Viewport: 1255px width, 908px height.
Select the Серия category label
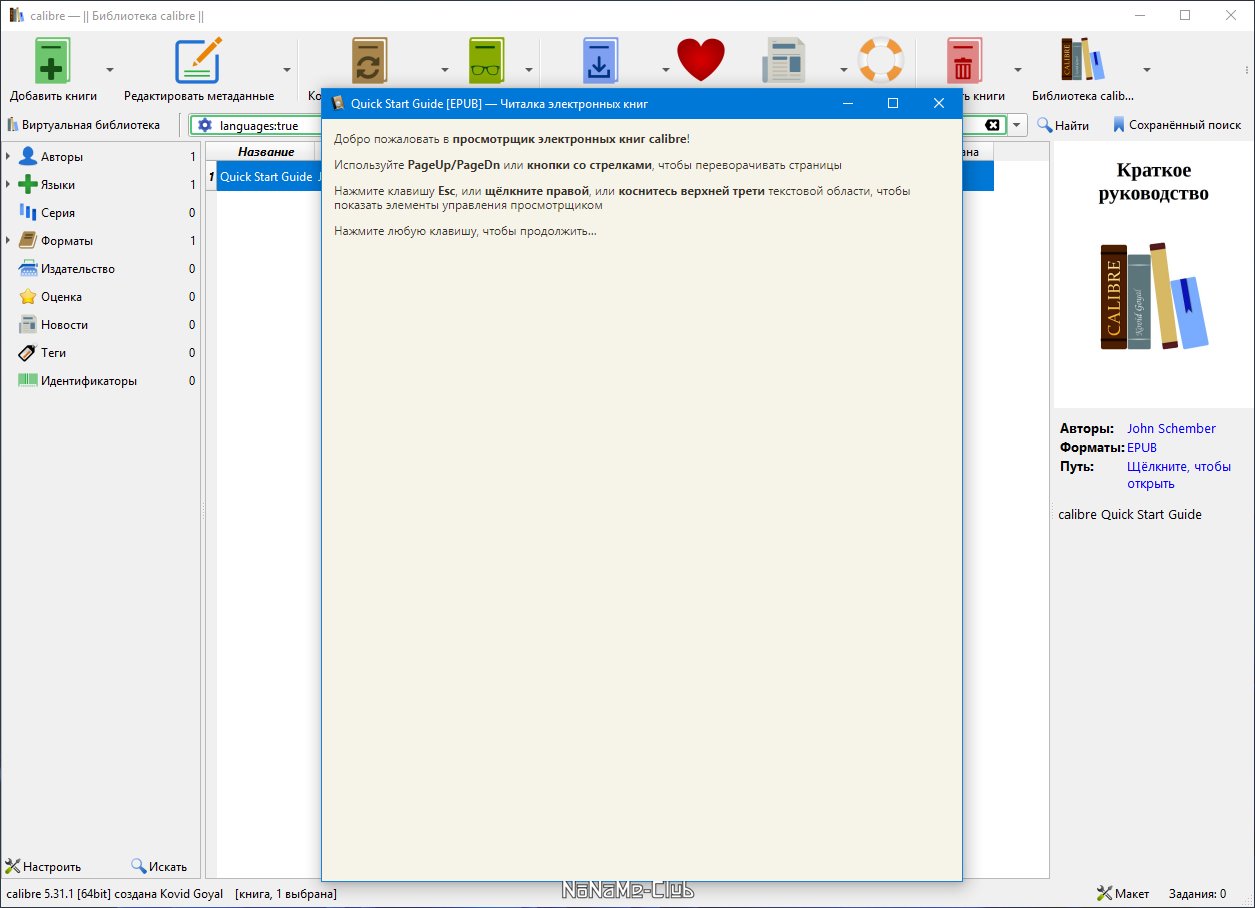[x=58, y=213]
